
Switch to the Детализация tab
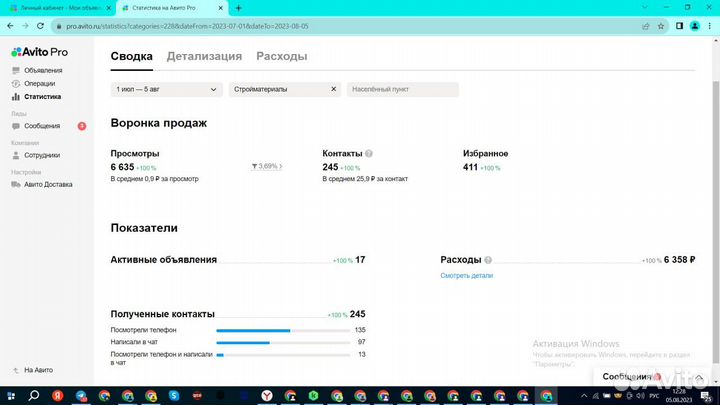[x=204, y=56]
